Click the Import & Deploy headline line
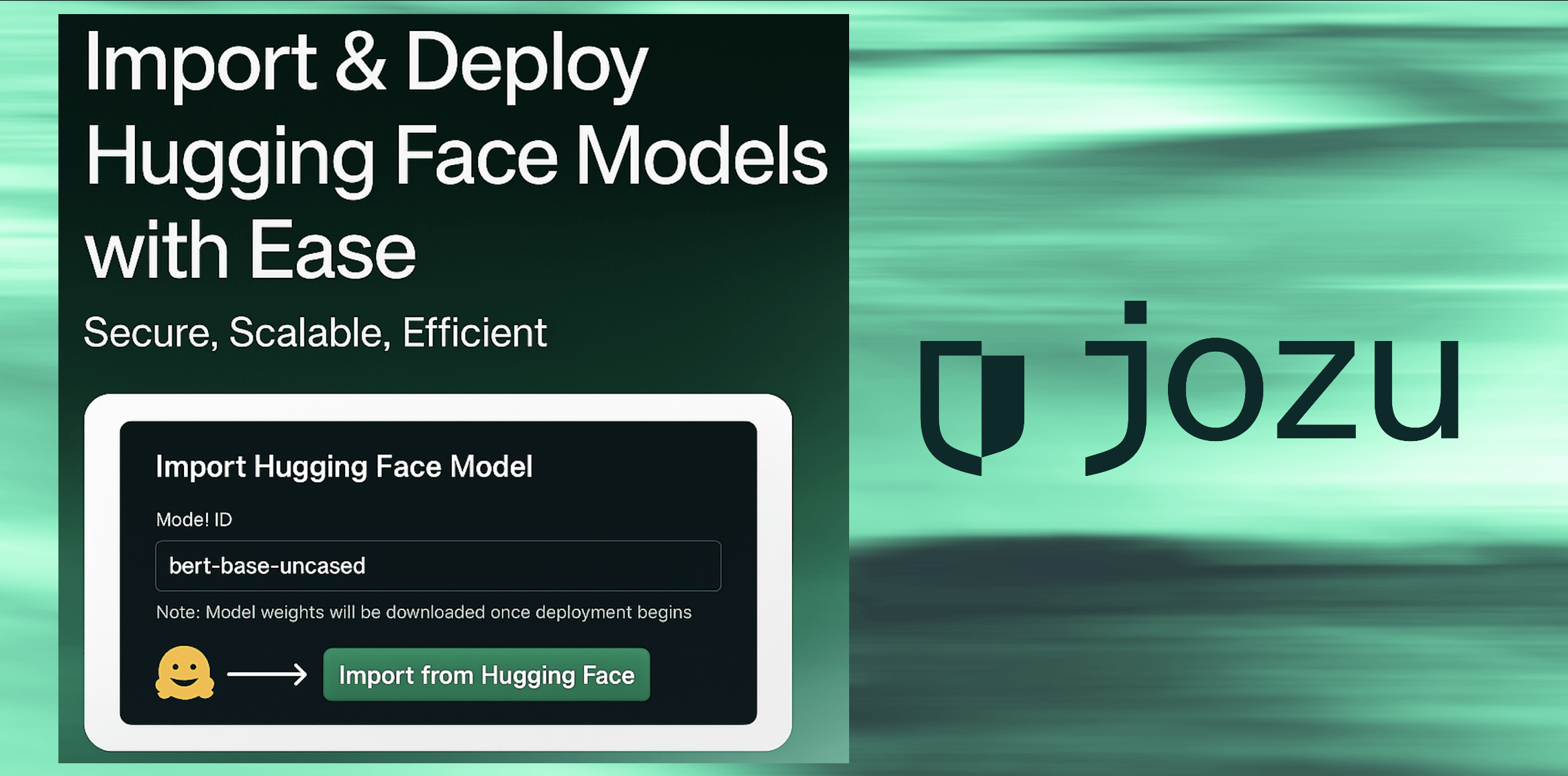The width and height of the screenshot is (1568, 776). [366, 62]
